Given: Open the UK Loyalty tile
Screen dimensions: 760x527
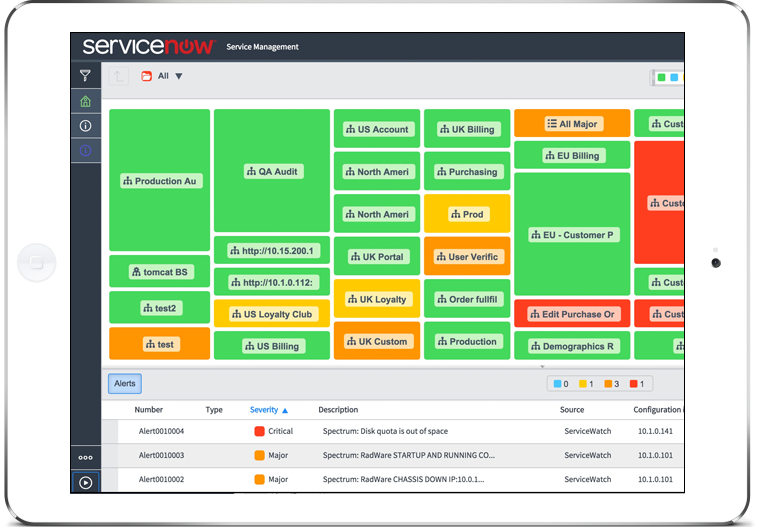Looking at the screenshot, I should pos(377,299).
